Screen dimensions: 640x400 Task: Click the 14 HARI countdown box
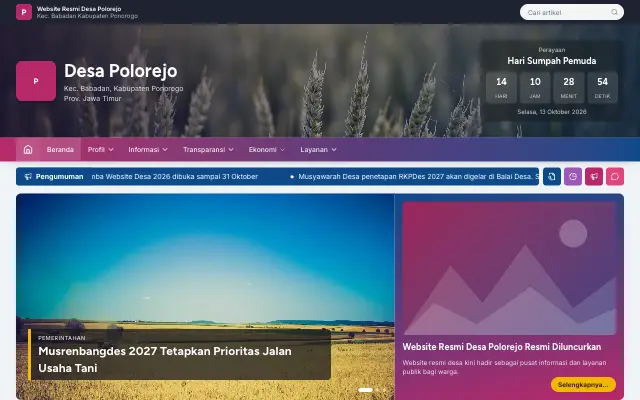pos(501,87)
